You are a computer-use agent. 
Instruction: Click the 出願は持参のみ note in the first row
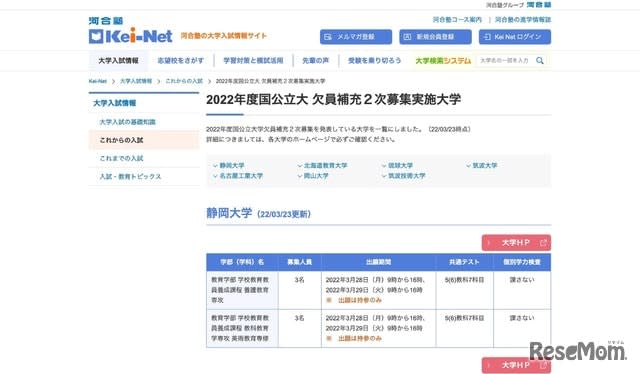tap(360, 300)
